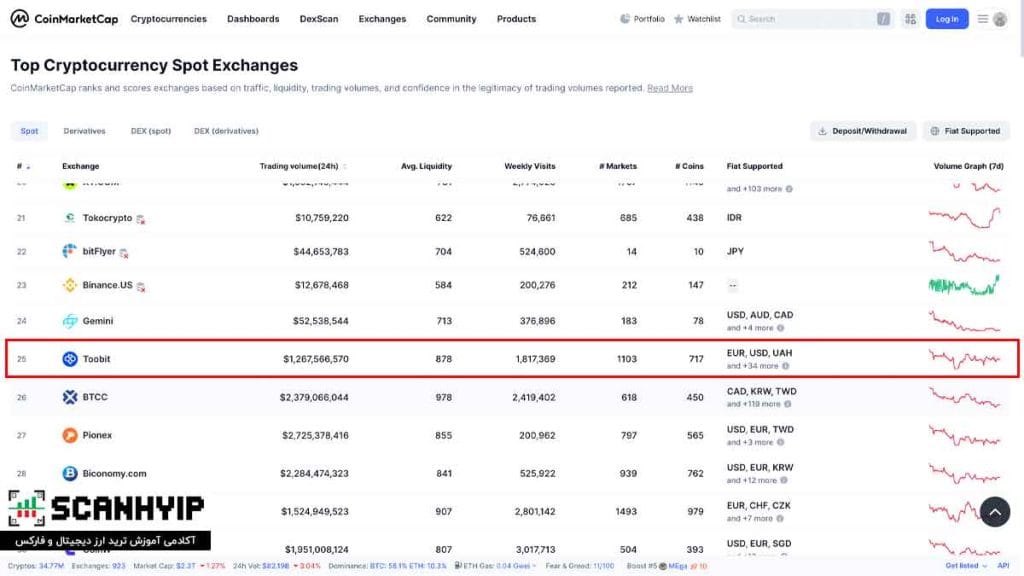
Task: Click info icon beside Toobit's +34 more
Action: pos(786,366)
